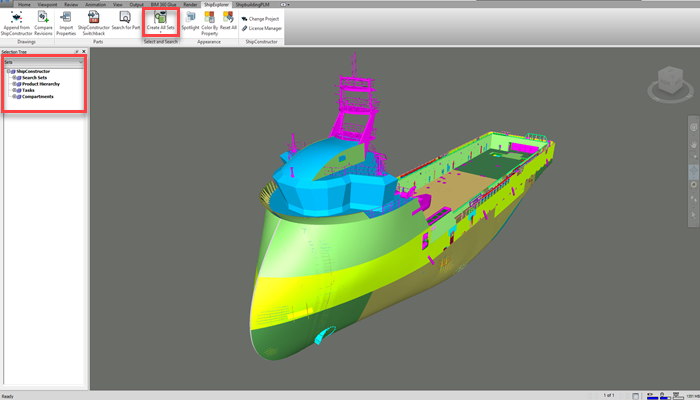The height and width of the screenshot is (400, 700).
Task: Launch ShipConstructor Switchback
Action: click(95, 18)
